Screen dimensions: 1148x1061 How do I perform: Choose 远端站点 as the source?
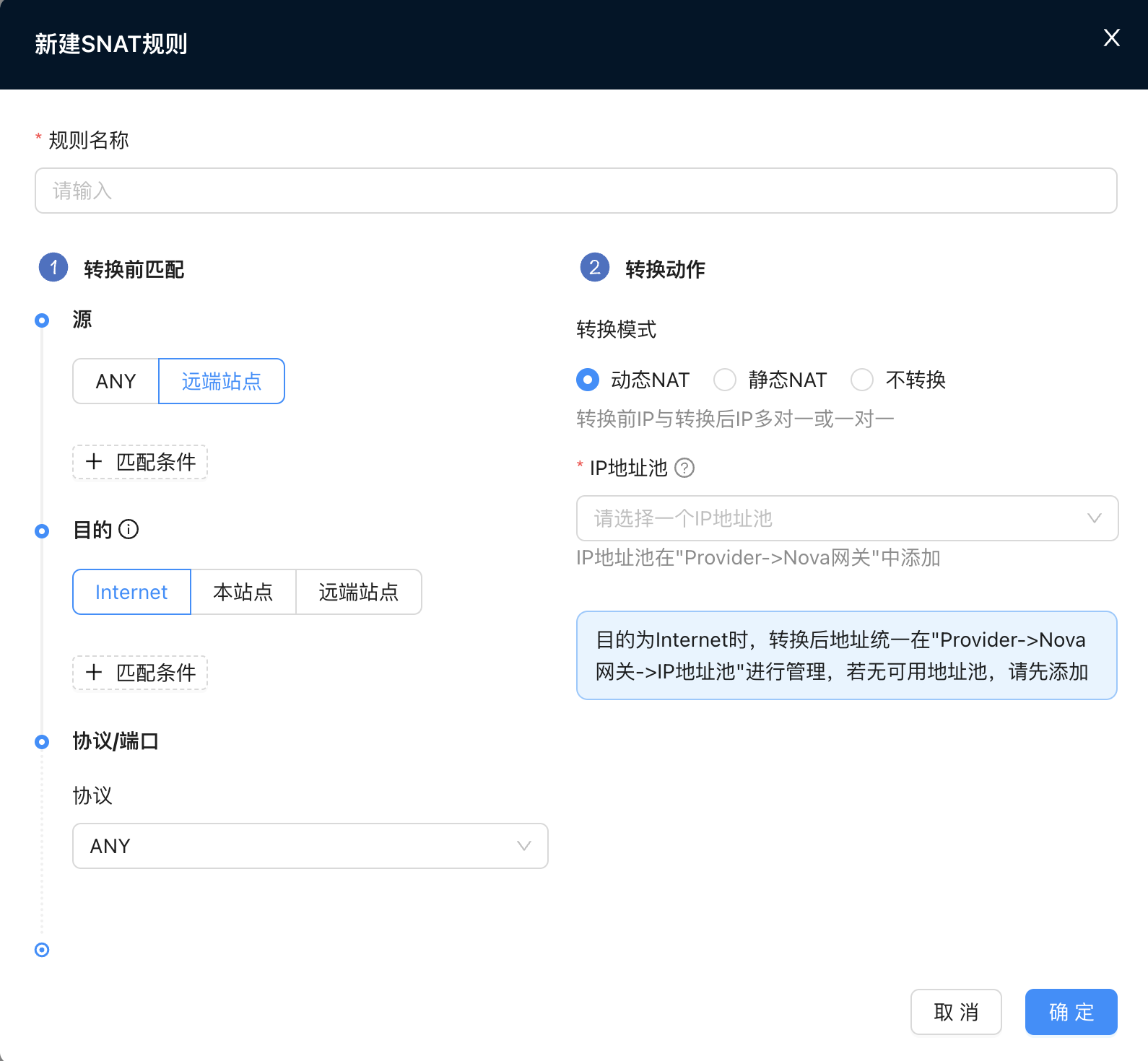click(222, 381)
